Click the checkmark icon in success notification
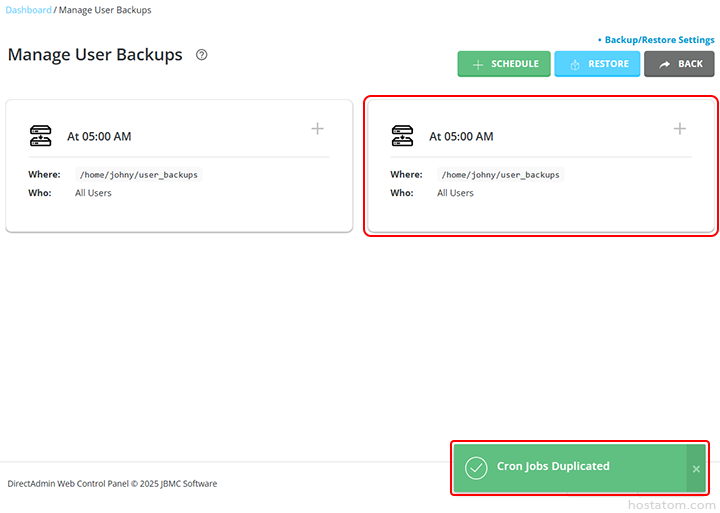Viewport: 720px width, 513px height. pyautogui.click(x=476, y=468)
